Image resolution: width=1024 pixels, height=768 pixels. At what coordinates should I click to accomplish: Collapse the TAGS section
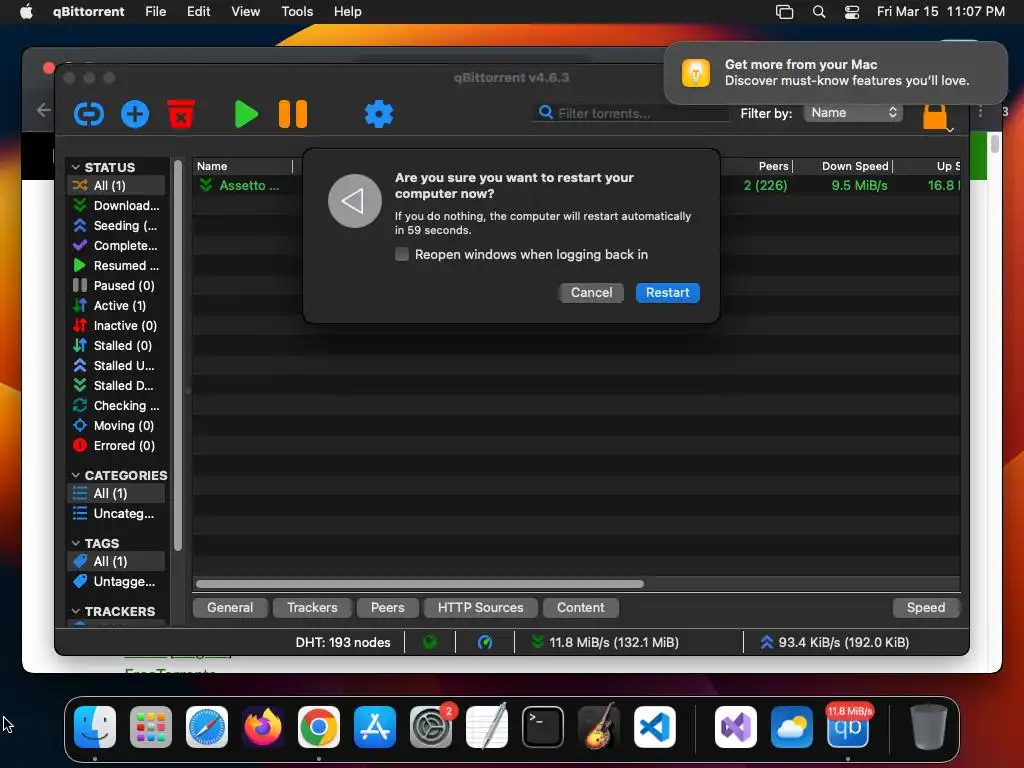[76, 543]
